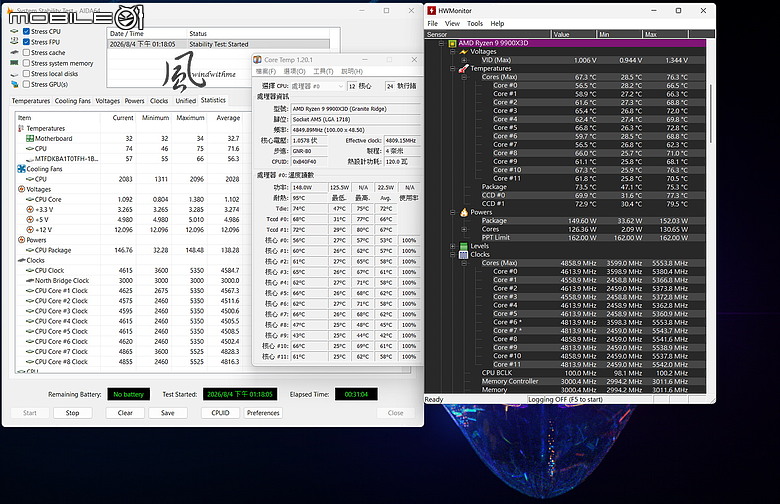Switch to the Cooling Fans tab
Image resolution: width=780 pixels, height=504 pixels.
coord(73,101)
